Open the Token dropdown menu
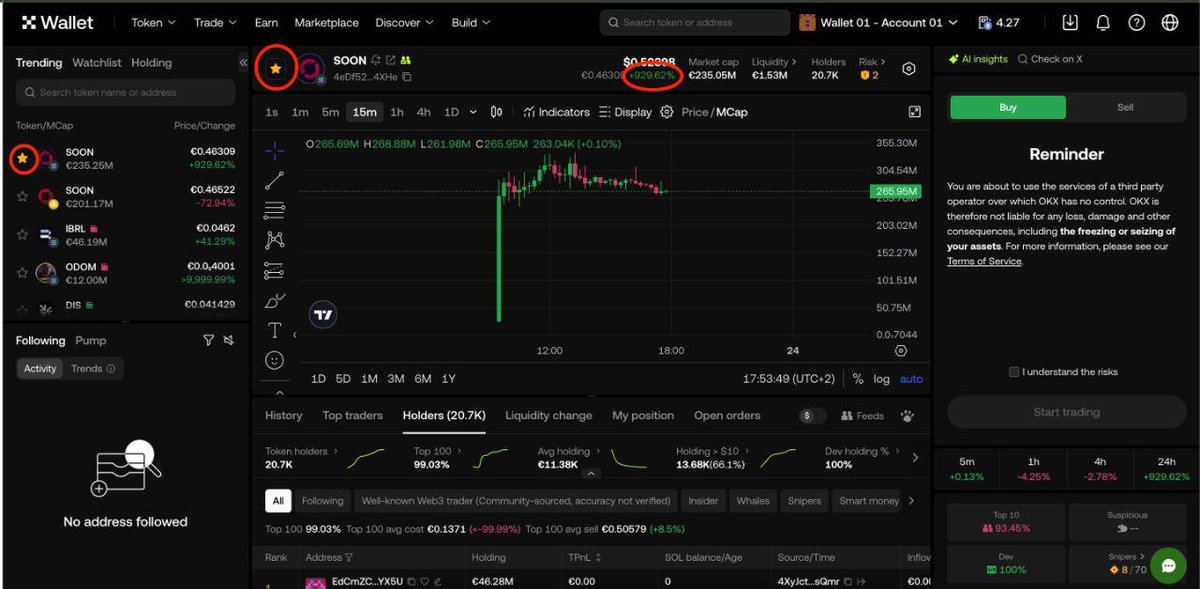The image size is (1200, 589). click(153, 22)
